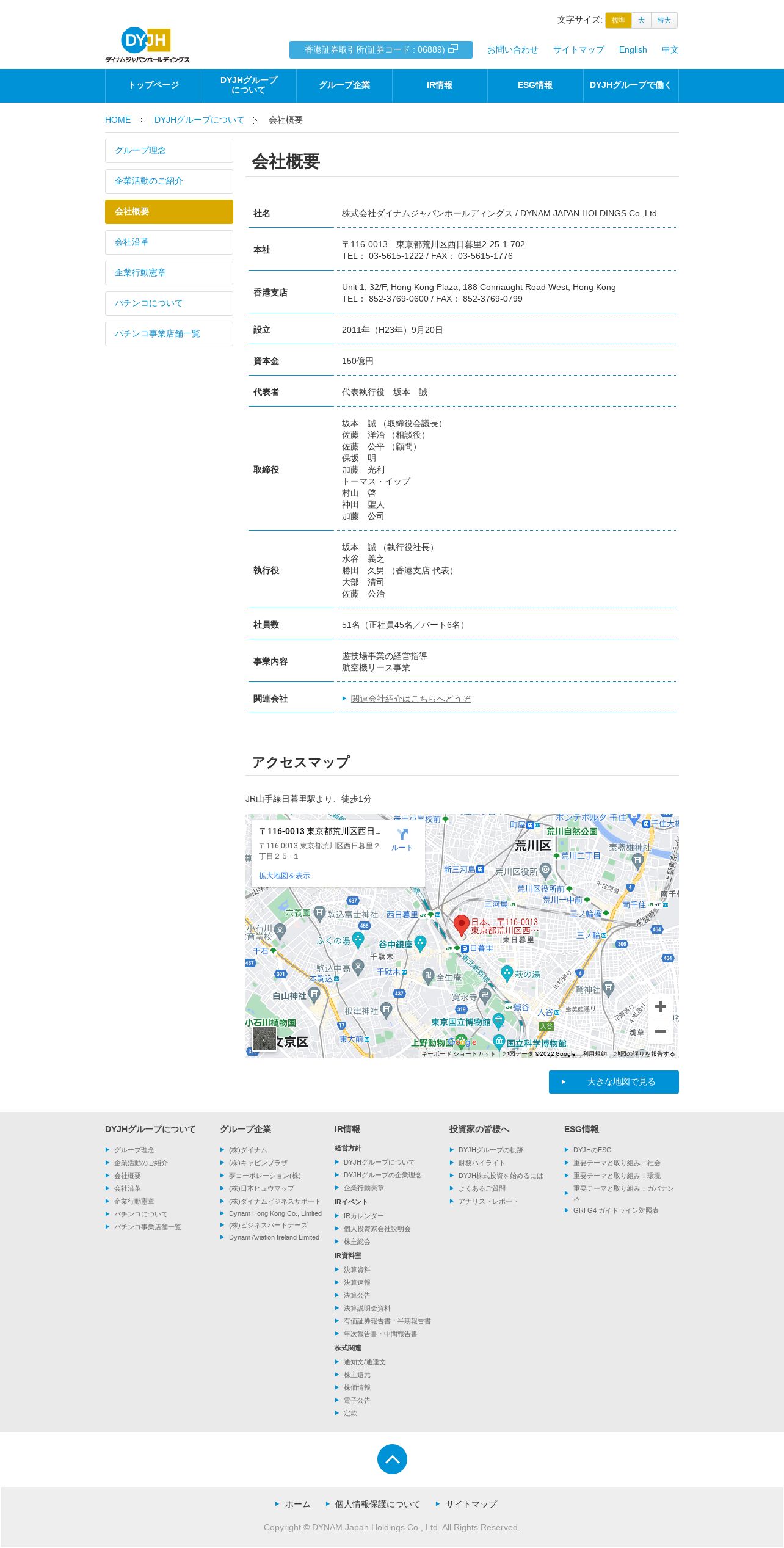Select the 特大 font size
The height and width of the screenshot is (1548, 784).
[664, 20]
